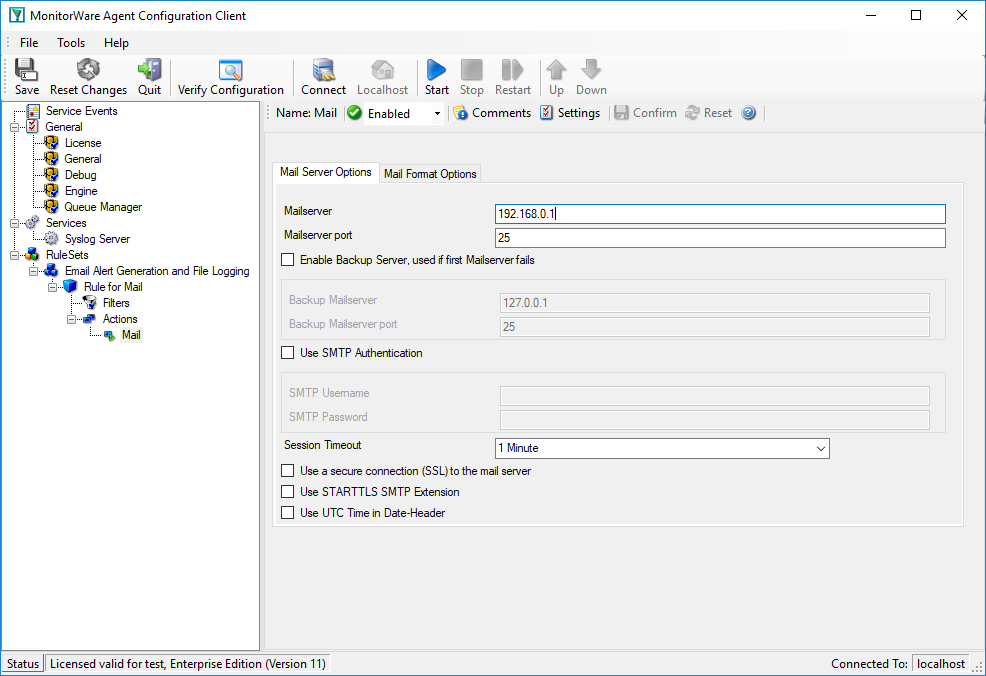Maximize the Configuration Client window
986x676 pixels.
pos(916,15)
